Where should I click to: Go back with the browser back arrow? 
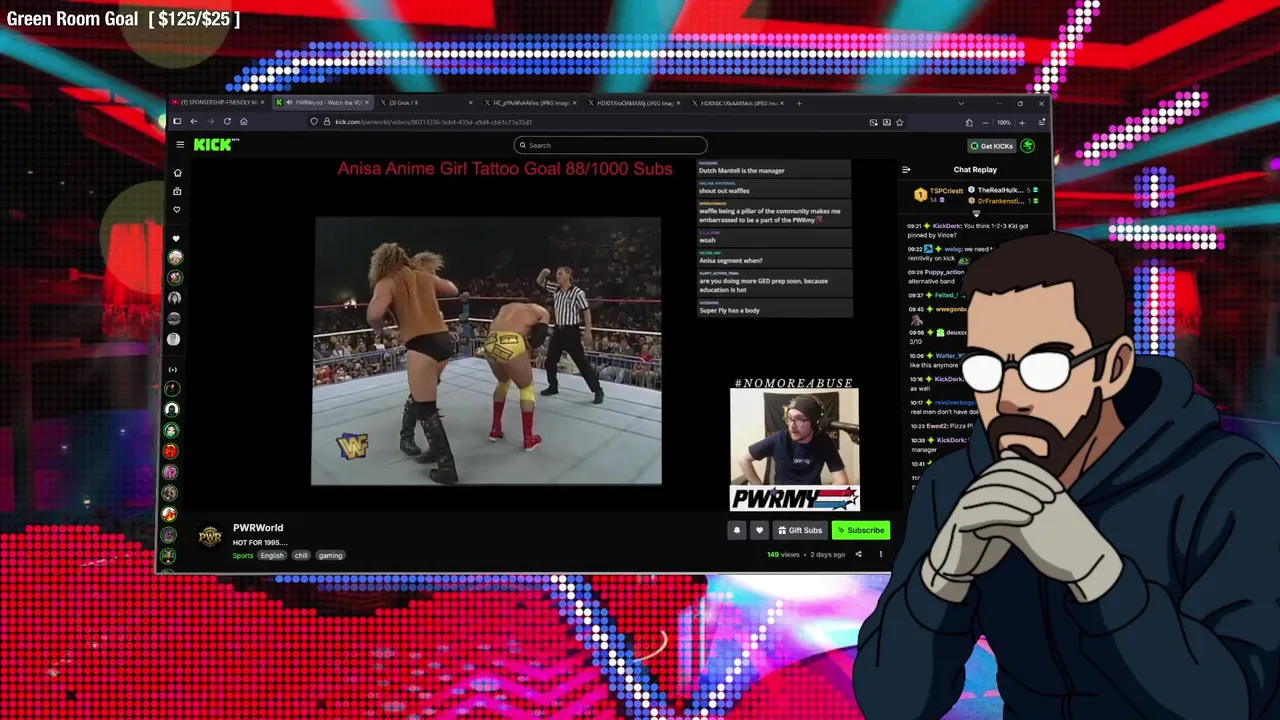(x=194, y=122)
